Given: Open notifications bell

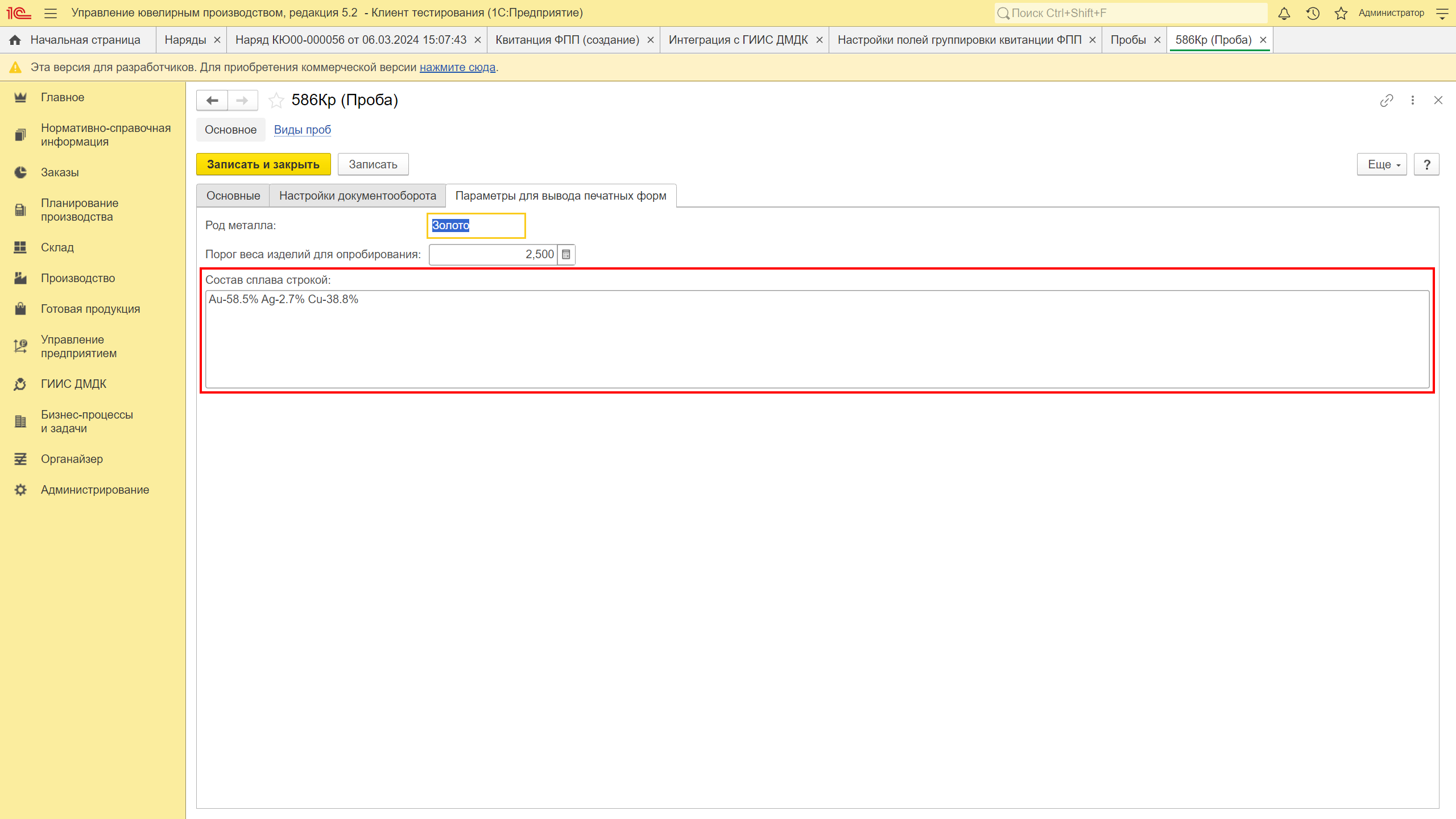Looking at the screenshot, I should point(1284,13).
